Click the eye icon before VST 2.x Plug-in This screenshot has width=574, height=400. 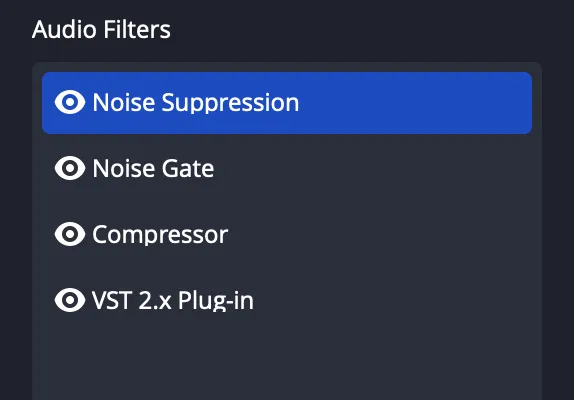pos(70,300)
